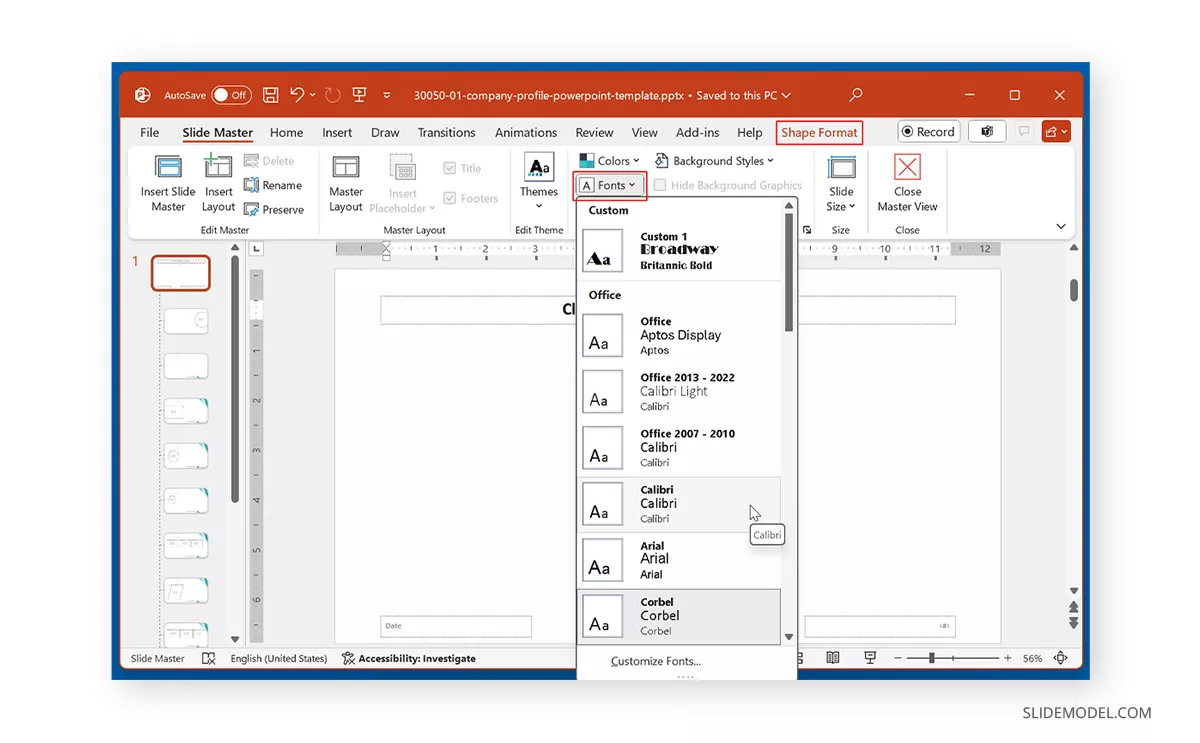Switch to the Home tab
Viewport: 1200px width, 743px height.
coord(286,132)
